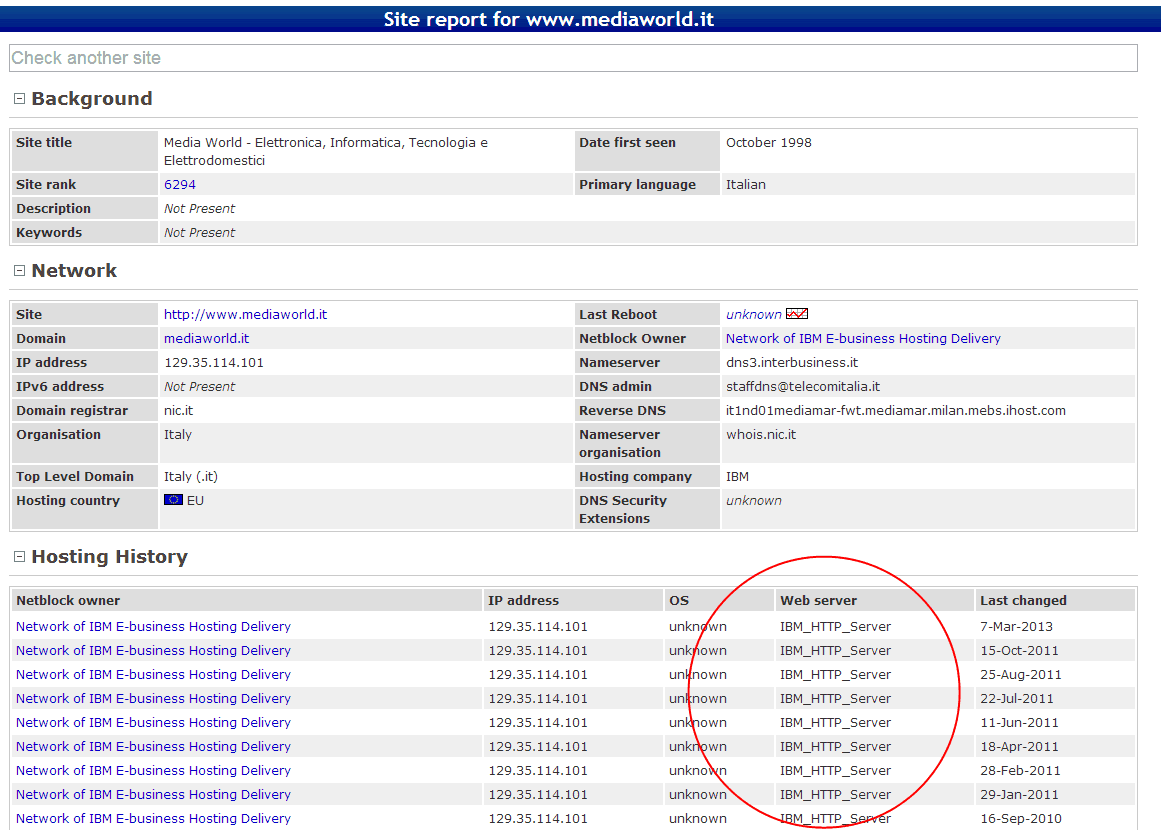
Task: Open the mediaworld.it domain link
Action: tap(207, 338)
